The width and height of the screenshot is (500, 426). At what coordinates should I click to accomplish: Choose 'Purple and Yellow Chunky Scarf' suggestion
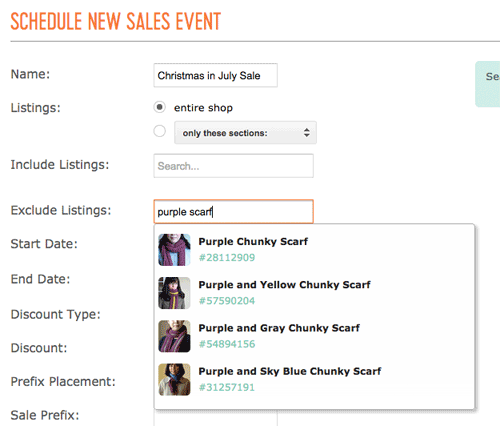click(x=314, y=293)
